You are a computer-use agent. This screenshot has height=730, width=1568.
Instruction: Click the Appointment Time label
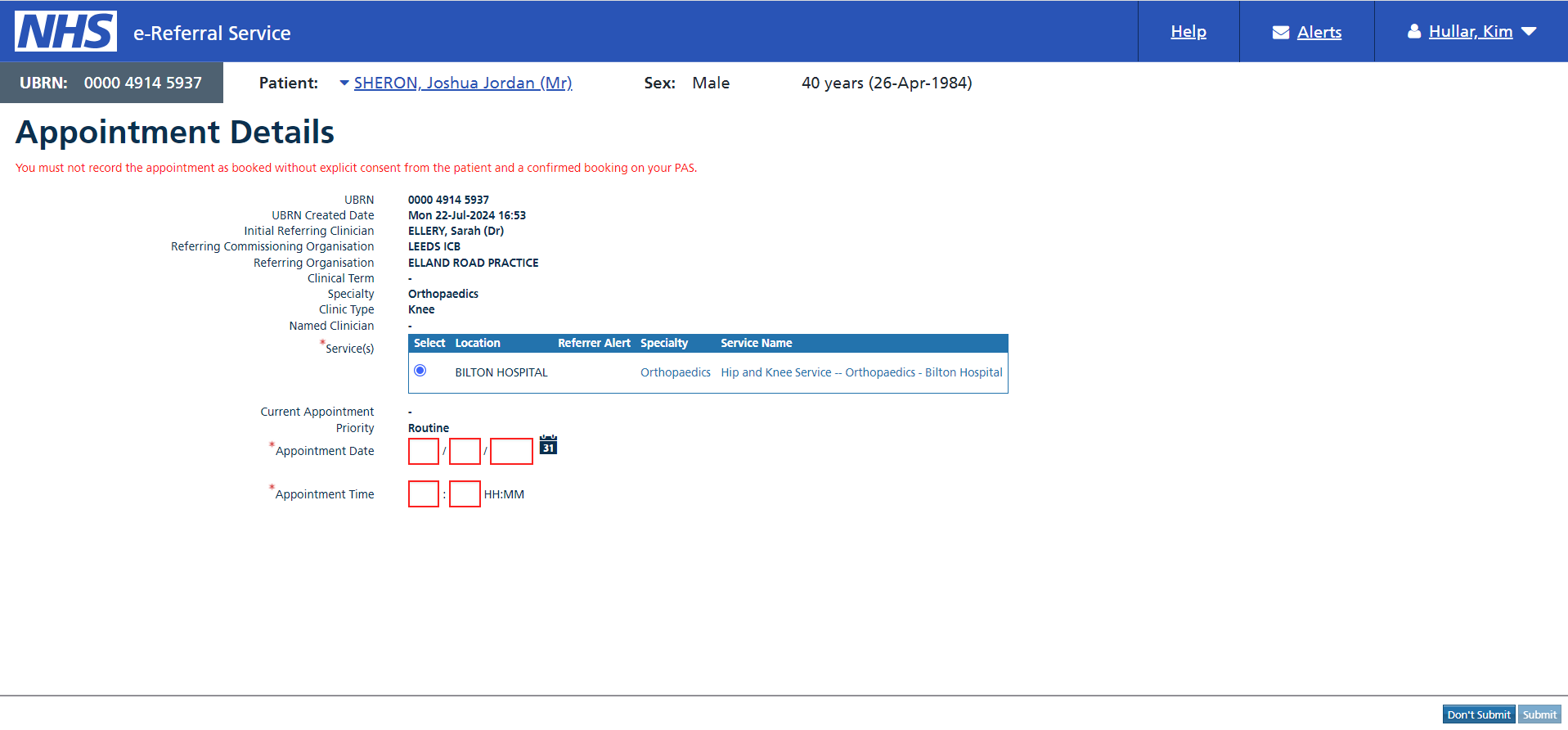coord(325,494)
